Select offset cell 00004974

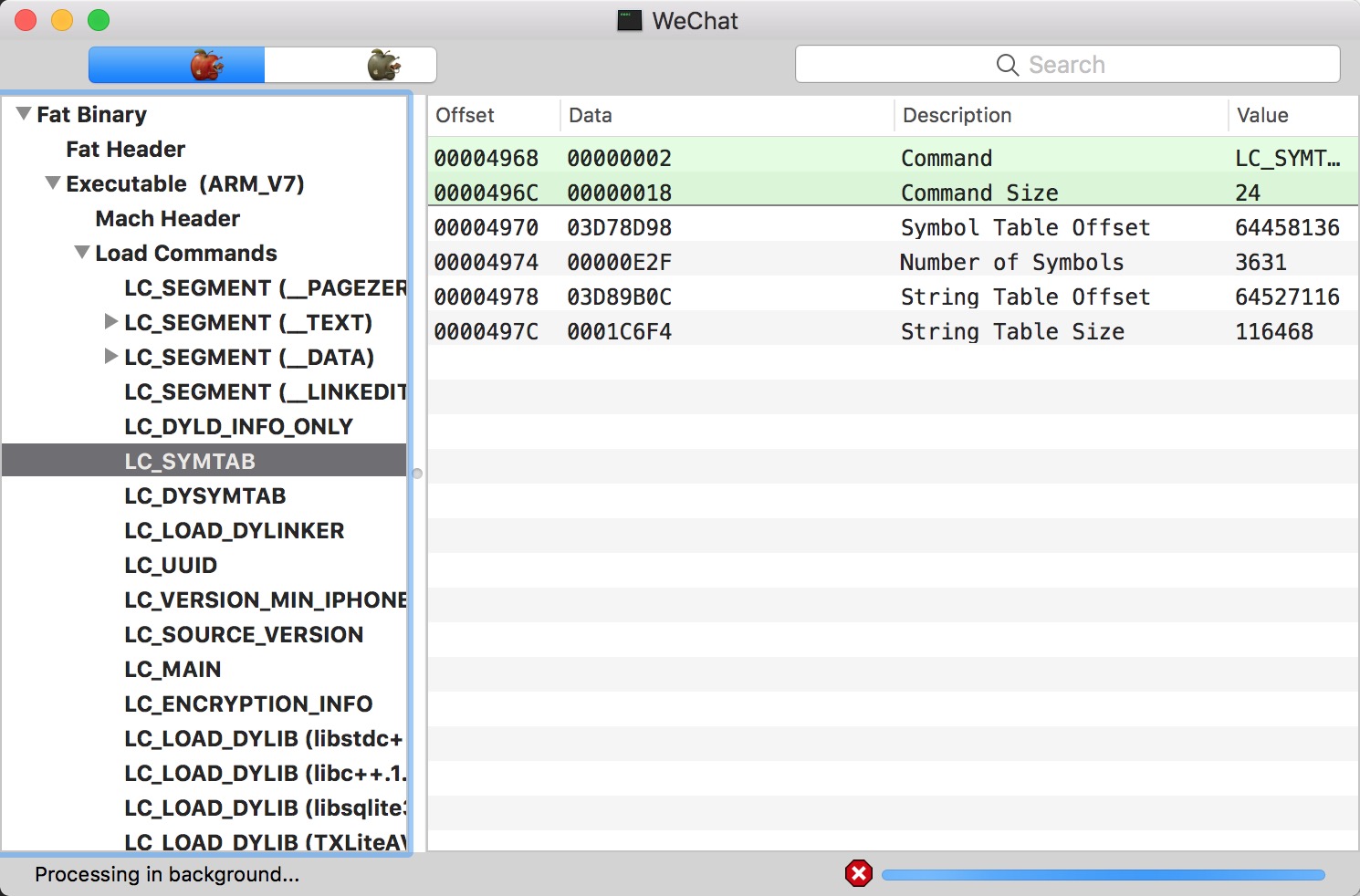(486, 262)
